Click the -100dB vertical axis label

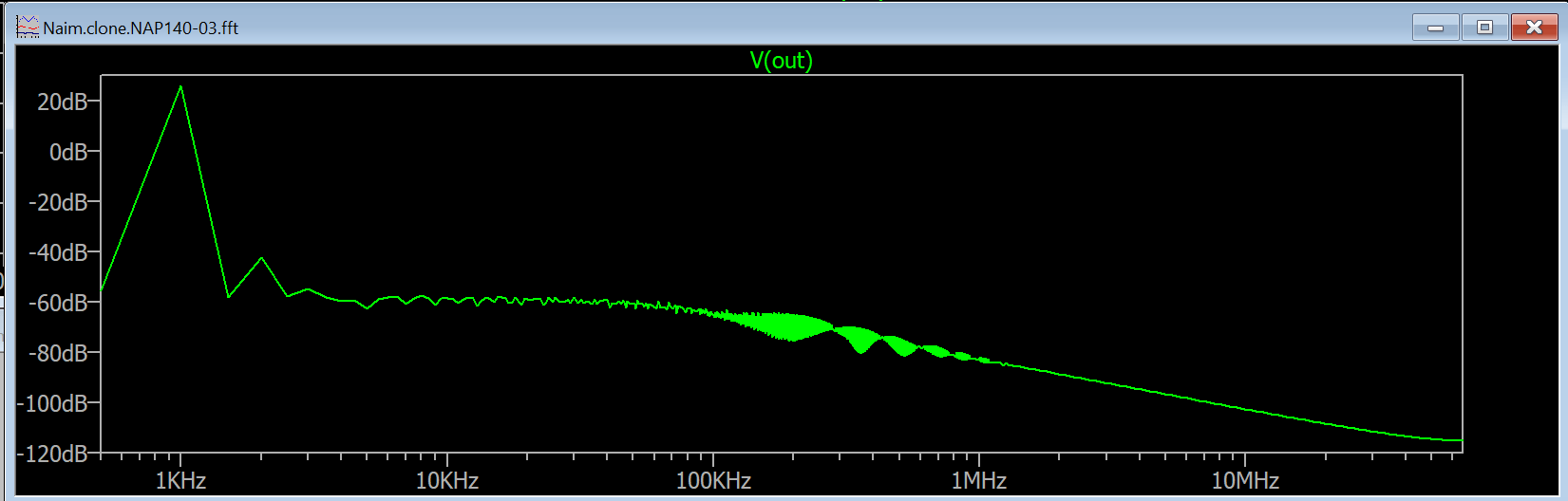click(x=52, y=403)
